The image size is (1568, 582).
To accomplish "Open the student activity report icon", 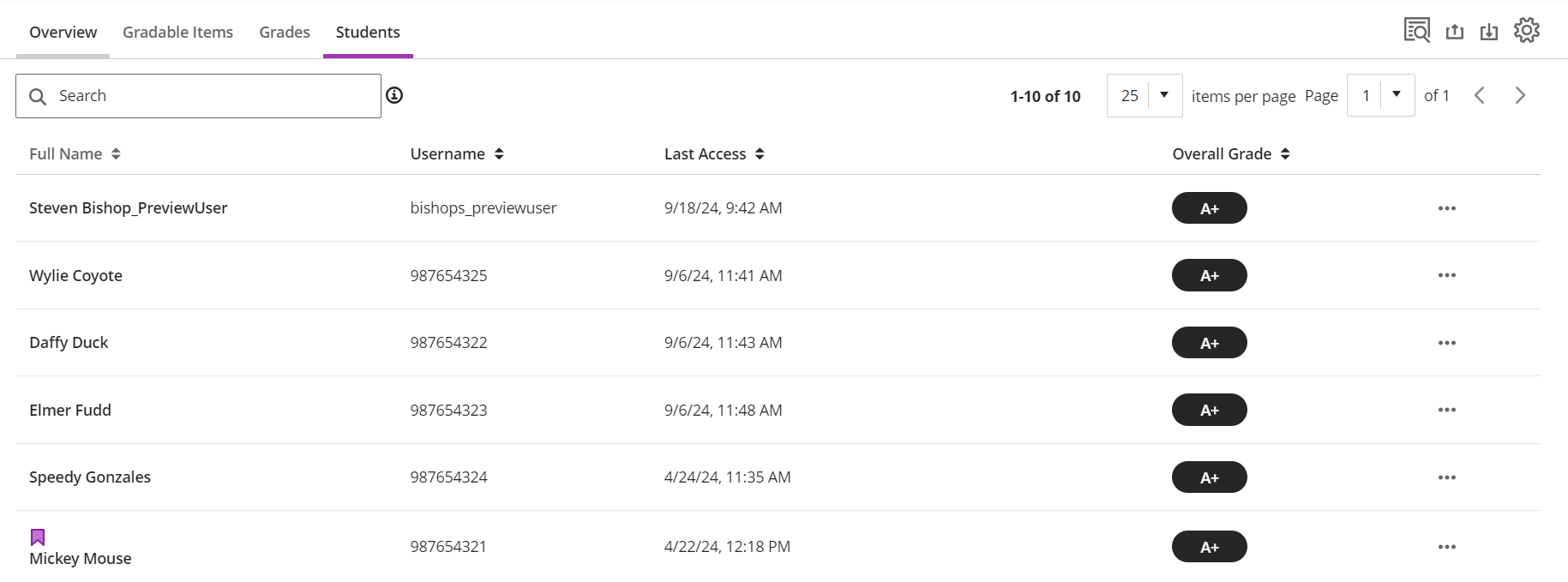I will point(1416,28).
